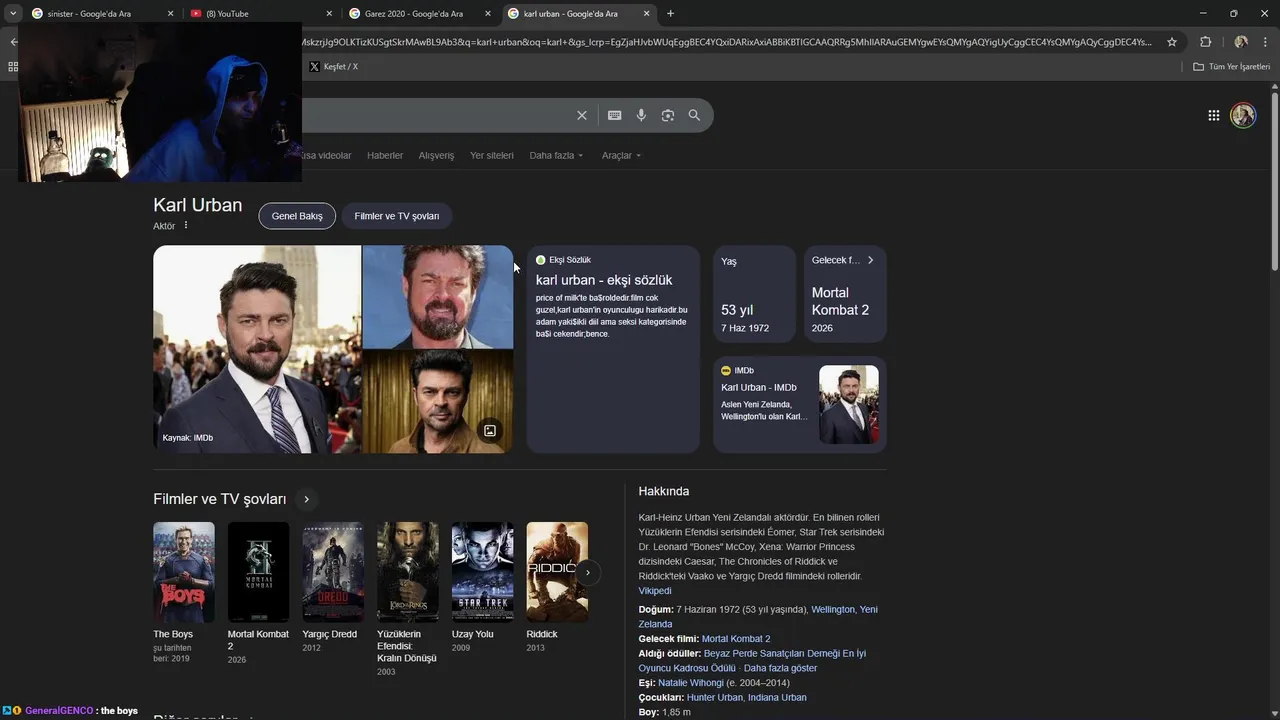1280x720 pixels.
Task: Open the Karl Urban - IMDb card
Action: click(x=800, y=405)
